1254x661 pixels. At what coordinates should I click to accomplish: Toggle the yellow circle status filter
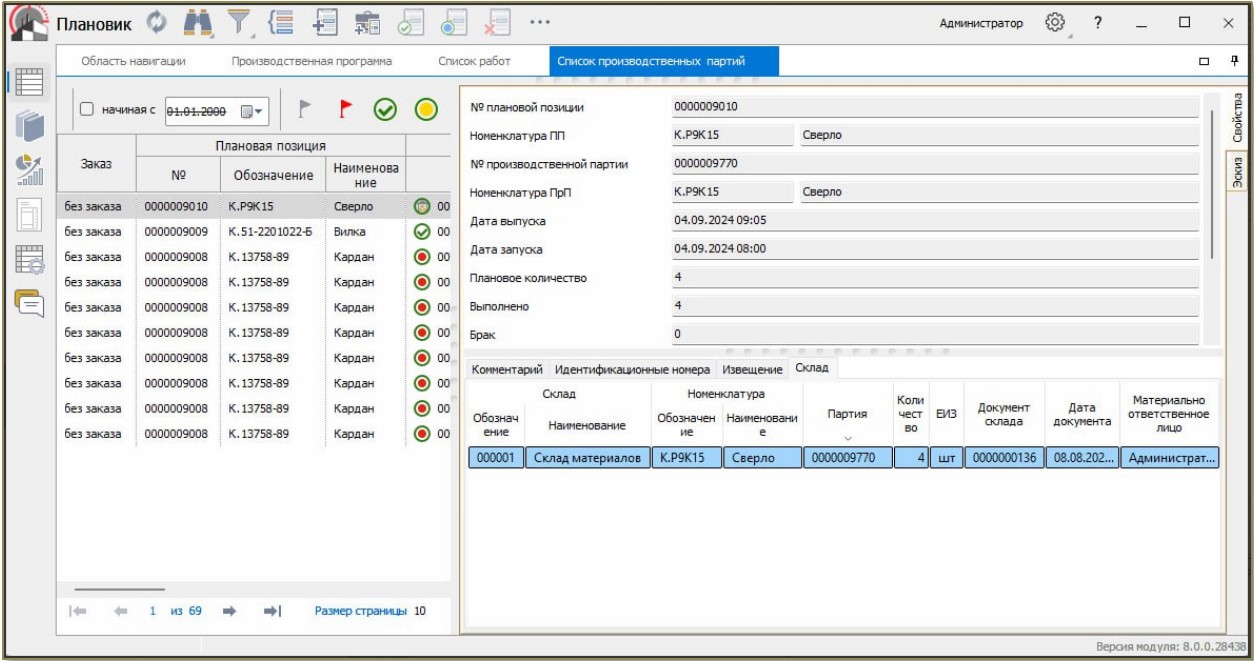click(x=425, y=110)
